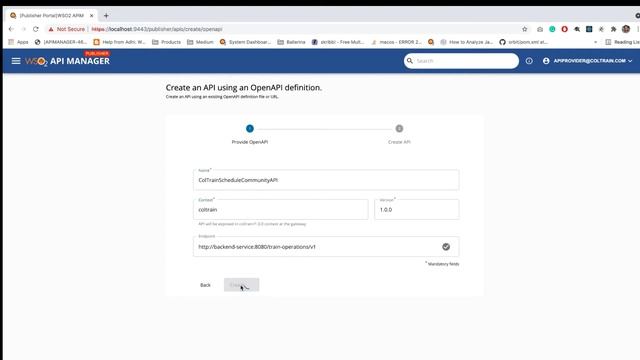Viewport: 640px width, 360px height.
Task: Click the Back button
Action: [205, 285]
